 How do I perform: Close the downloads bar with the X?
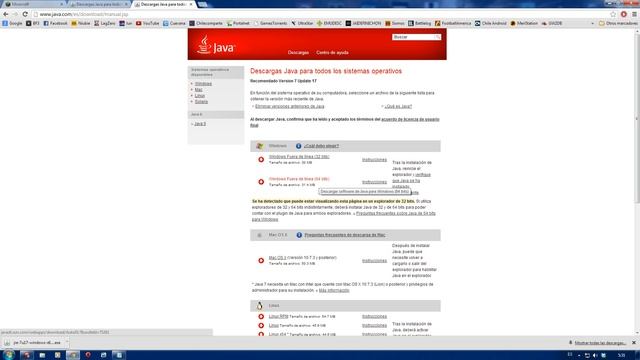click(634, 343)
